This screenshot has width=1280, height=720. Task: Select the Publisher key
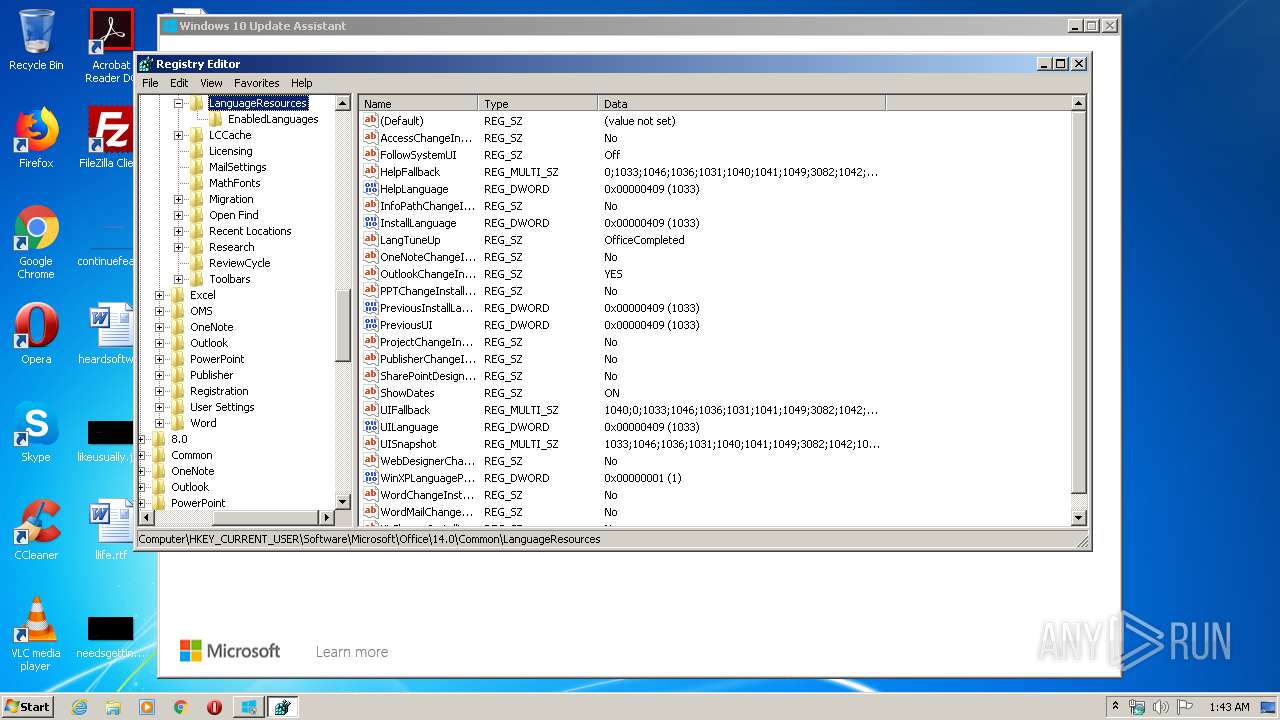[211, 375]
